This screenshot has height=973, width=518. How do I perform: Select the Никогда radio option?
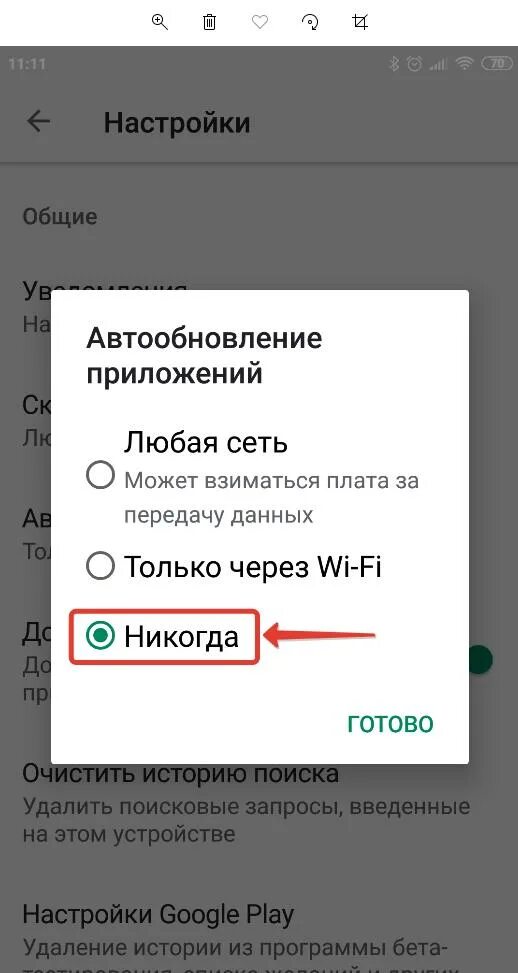click(x=100, y=636)
